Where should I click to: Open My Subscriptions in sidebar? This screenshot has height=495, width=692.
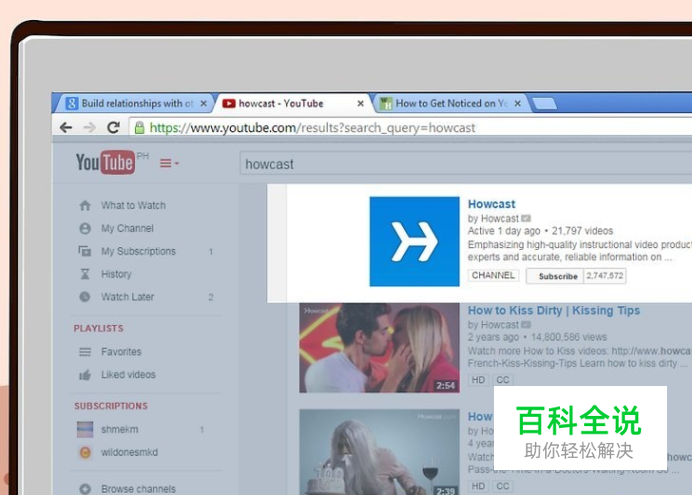138,251
